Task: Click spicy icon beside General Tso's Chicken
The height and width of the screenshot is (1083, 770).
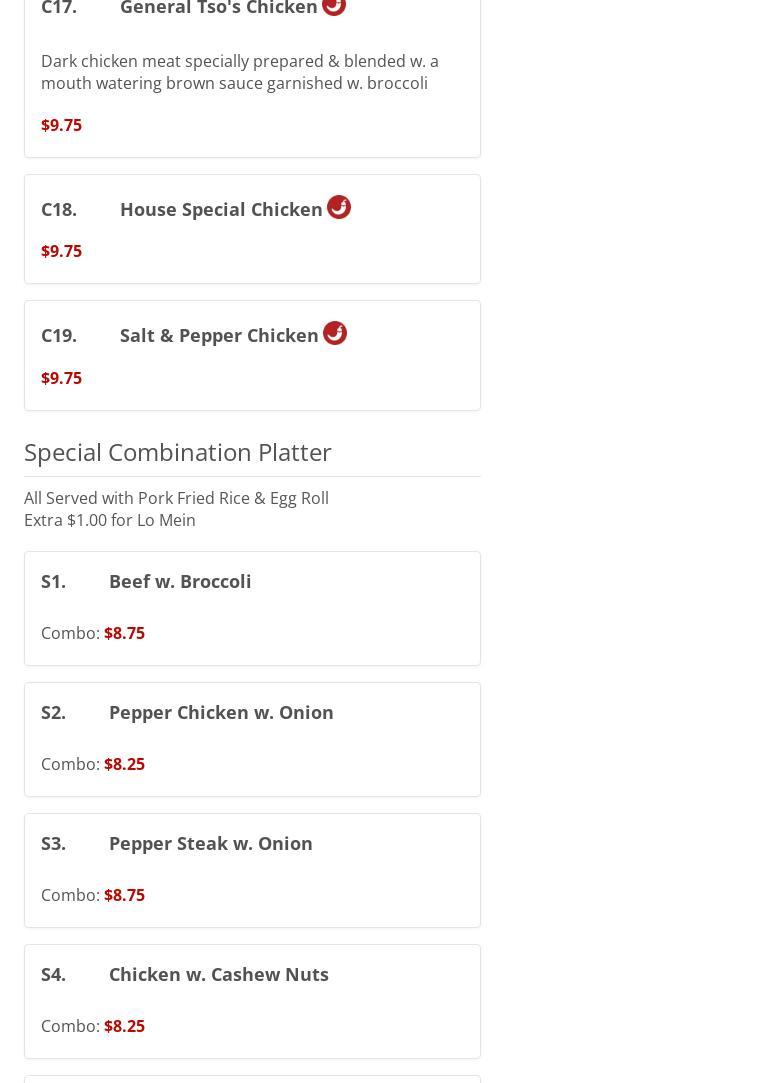Action: [x=334, y=6]
